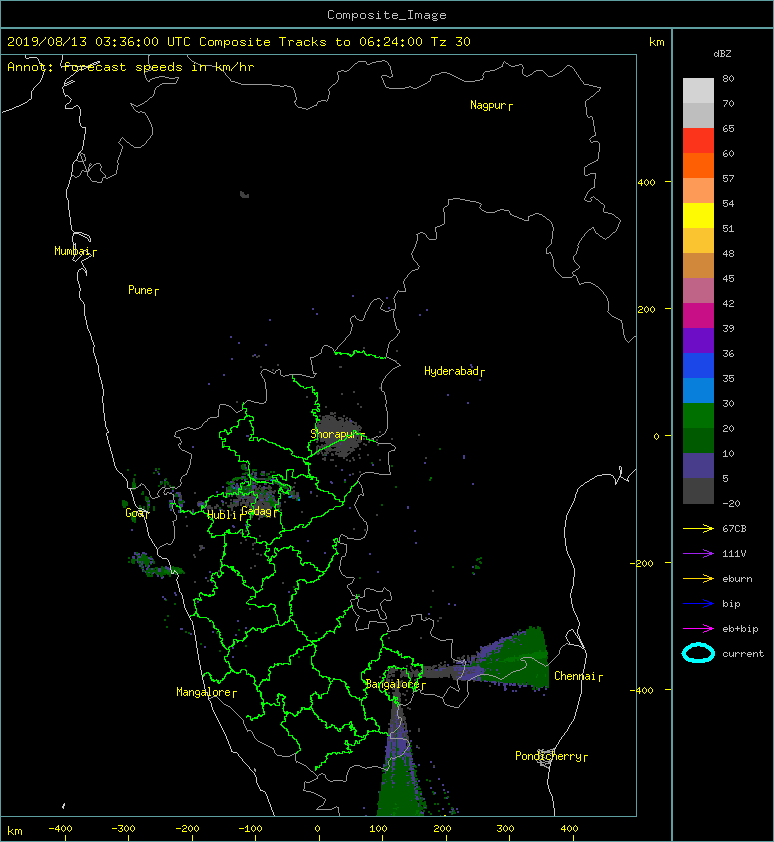Click the 300 tick on the horizontal axis
The image size is (774, 842).
tap(506, 829)
